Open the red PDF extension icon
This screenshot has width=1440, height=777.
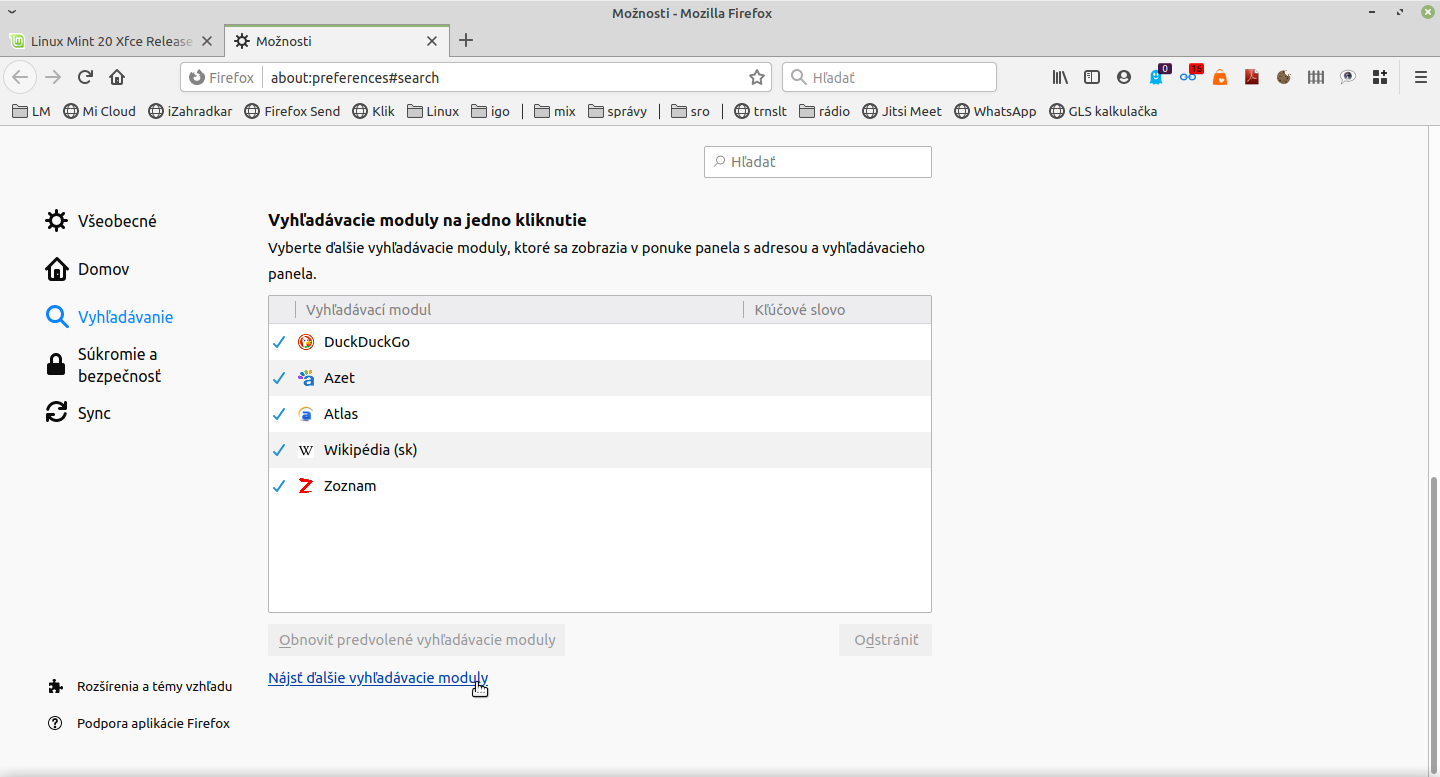(x=1251, y=77)
